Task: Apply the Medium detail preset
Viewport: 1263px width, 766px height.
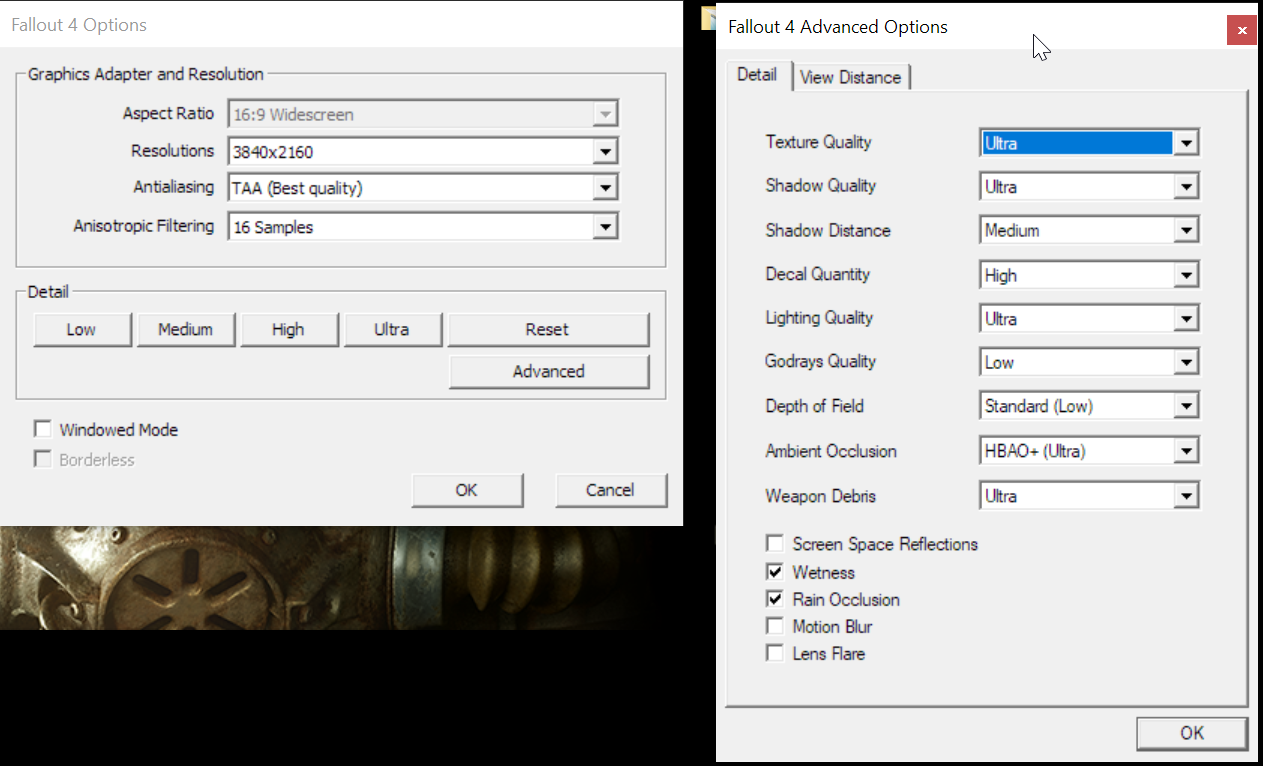Action: (185, 329)
